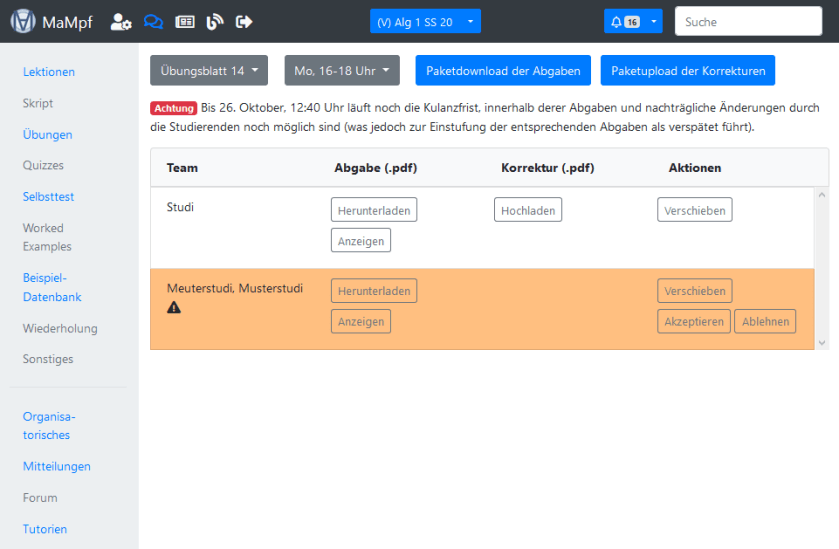This screenshot has height=549, width=839.
Task: Open Beispiel-Datenbank sidebar link
Action: [52, 287]
